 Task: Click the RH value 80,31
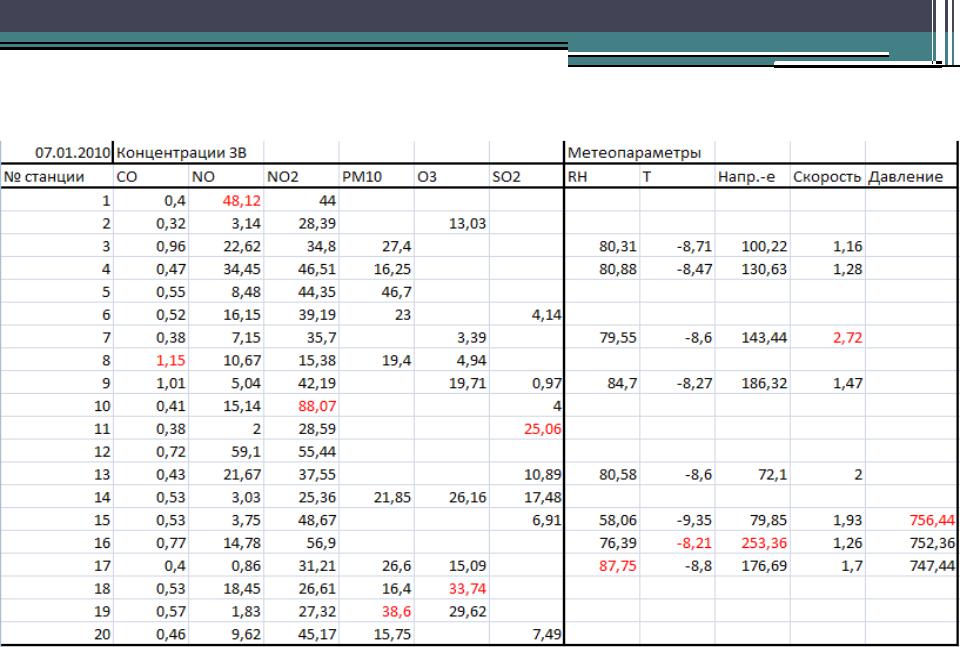tap(618, 247)
